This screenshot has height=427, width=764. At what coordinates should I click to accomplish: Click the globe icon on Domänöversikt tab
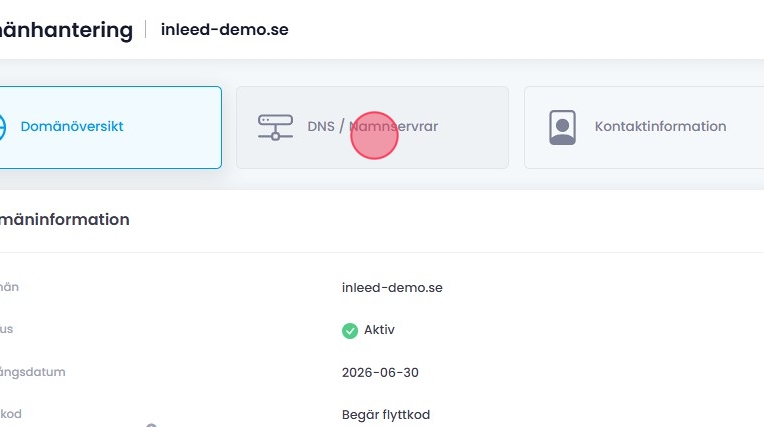coord(3,127)
